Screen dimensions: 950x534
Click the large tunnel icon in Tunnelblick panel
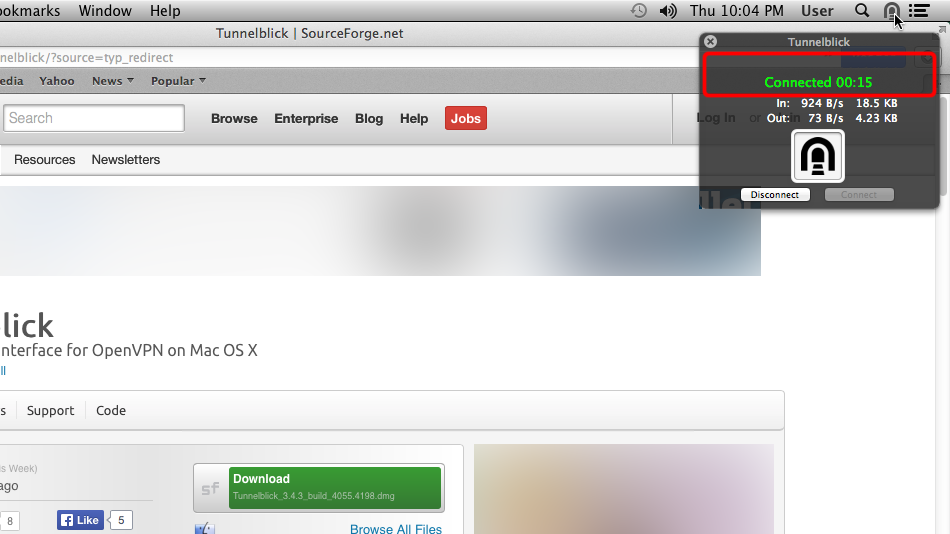tap(818, 156)
